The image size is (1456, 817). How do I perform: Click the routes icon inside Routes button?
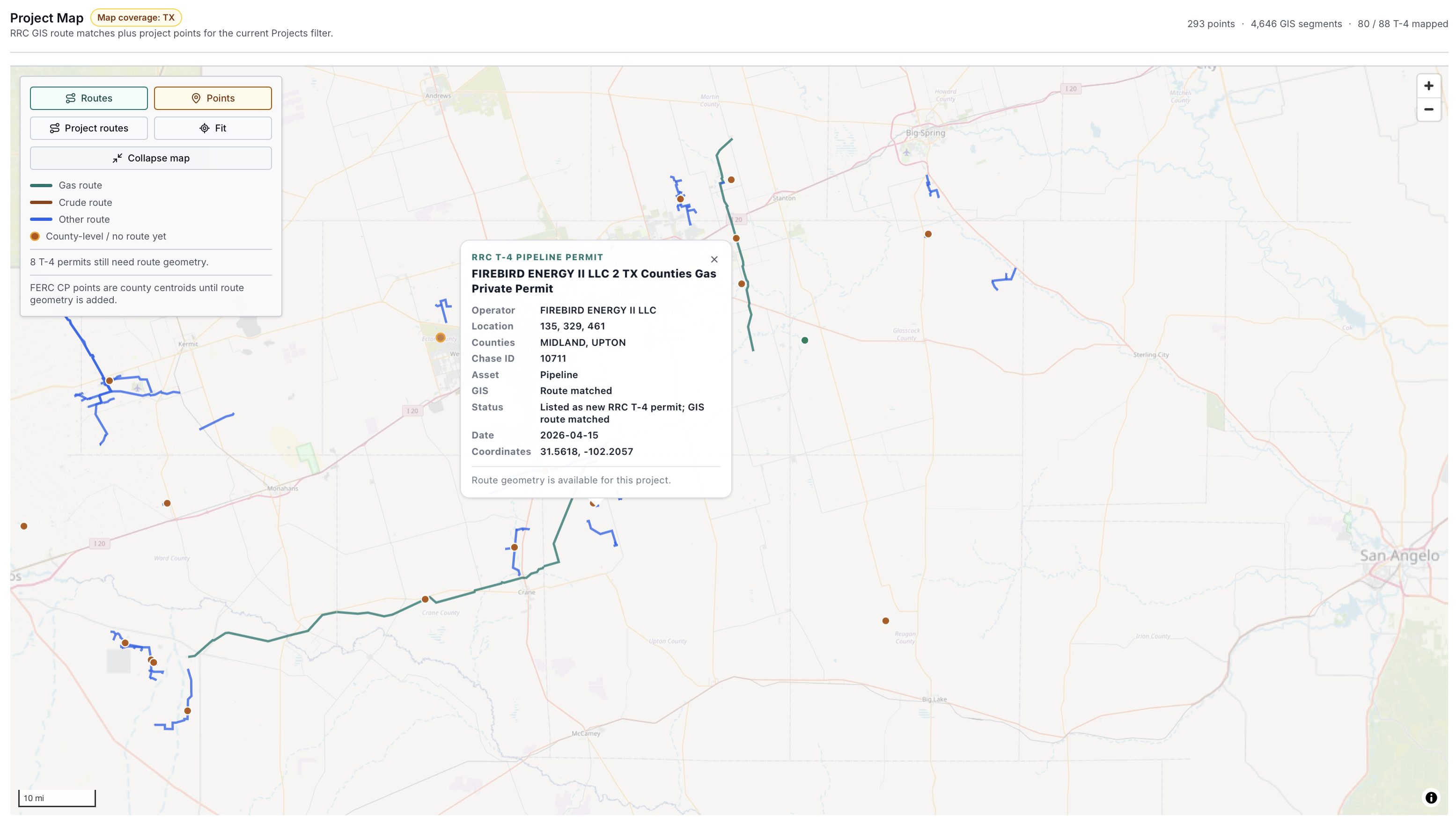[x=71, y=98]
